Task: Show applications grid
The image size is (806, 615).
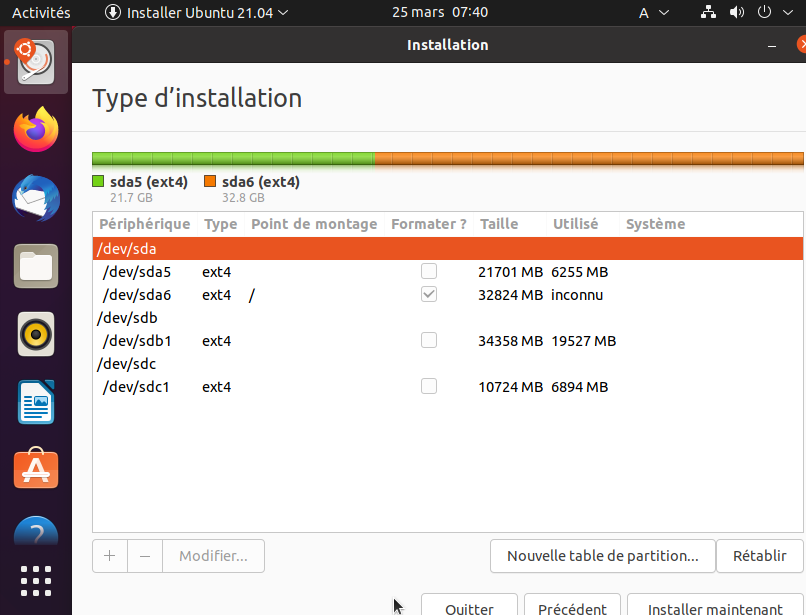Action: click(36, 582)
